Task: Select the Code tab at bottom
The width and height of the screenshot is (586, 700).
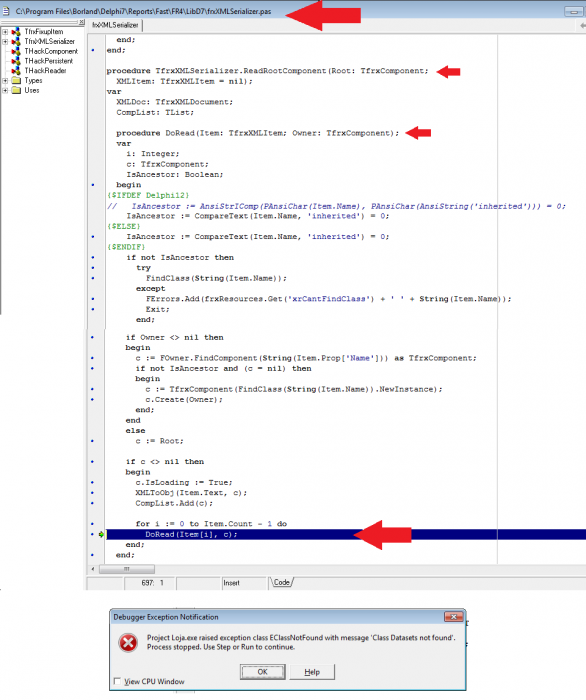Action: (x=282, y=583)
